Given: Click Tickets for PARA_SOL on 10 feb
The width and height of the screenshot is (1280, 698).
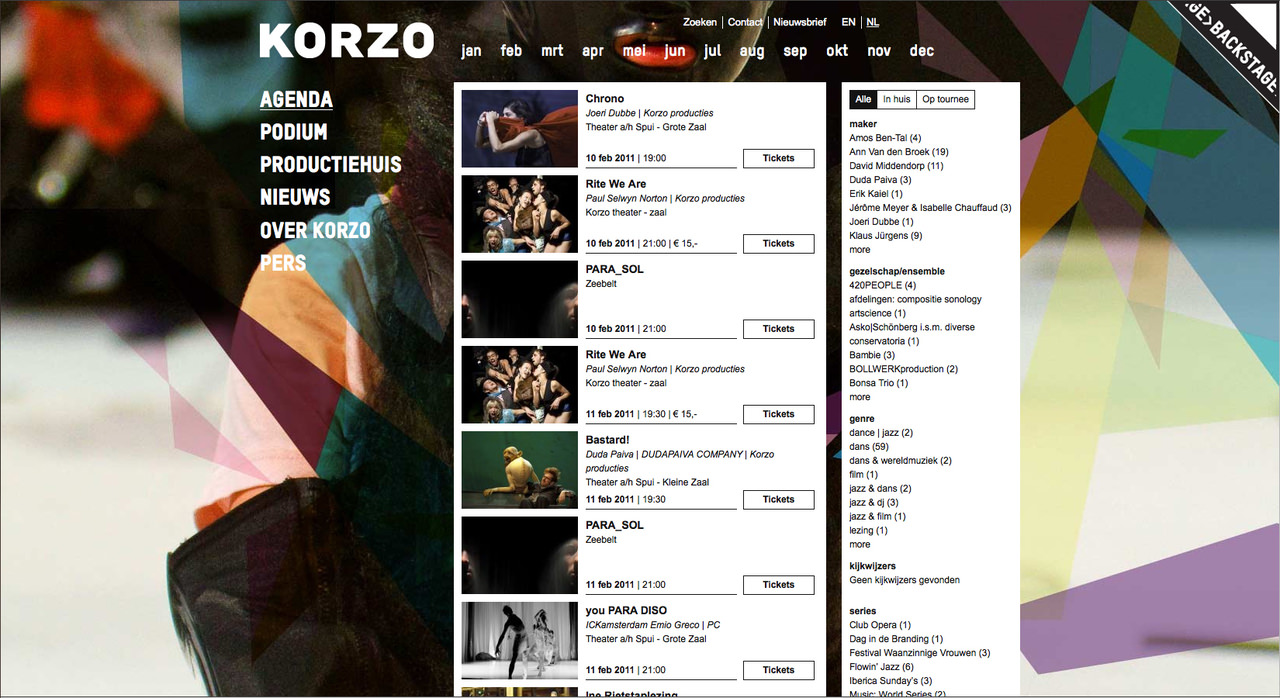Looking at the screenshot, I should 778,328.
